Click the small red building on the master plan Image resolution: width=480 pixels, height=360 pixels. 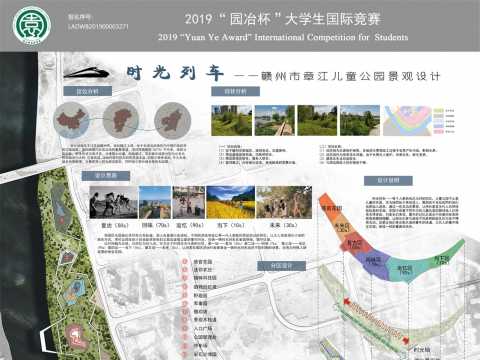click(67, 257)
